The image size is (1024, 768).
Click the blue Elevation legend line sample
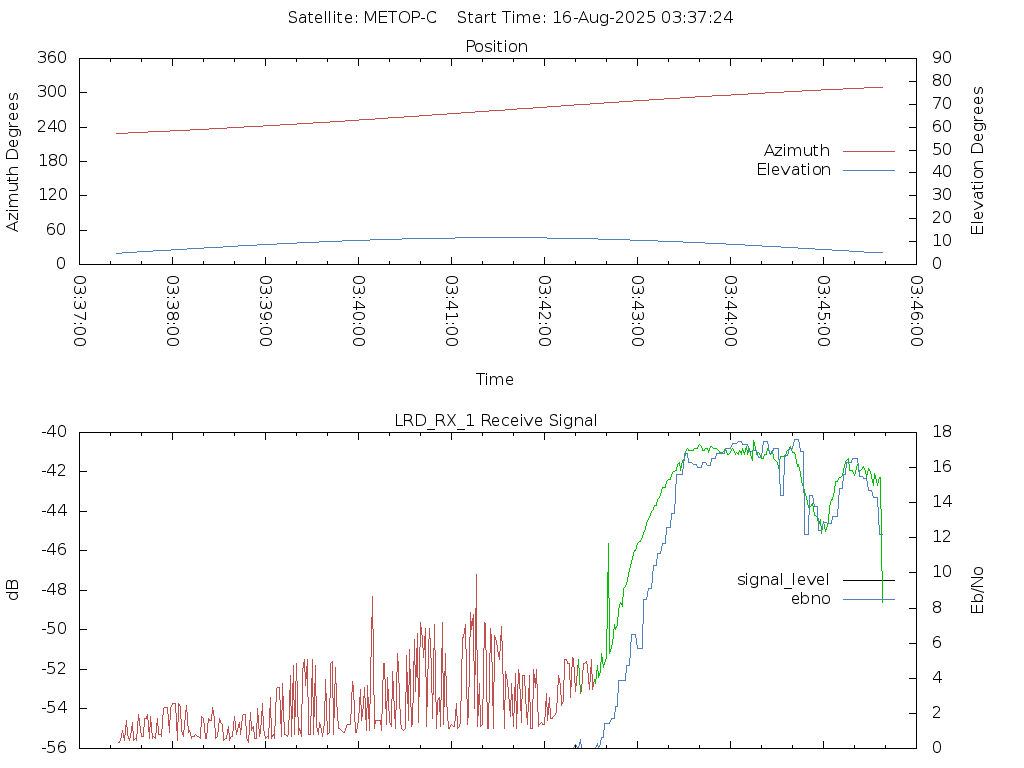(869, 170)
